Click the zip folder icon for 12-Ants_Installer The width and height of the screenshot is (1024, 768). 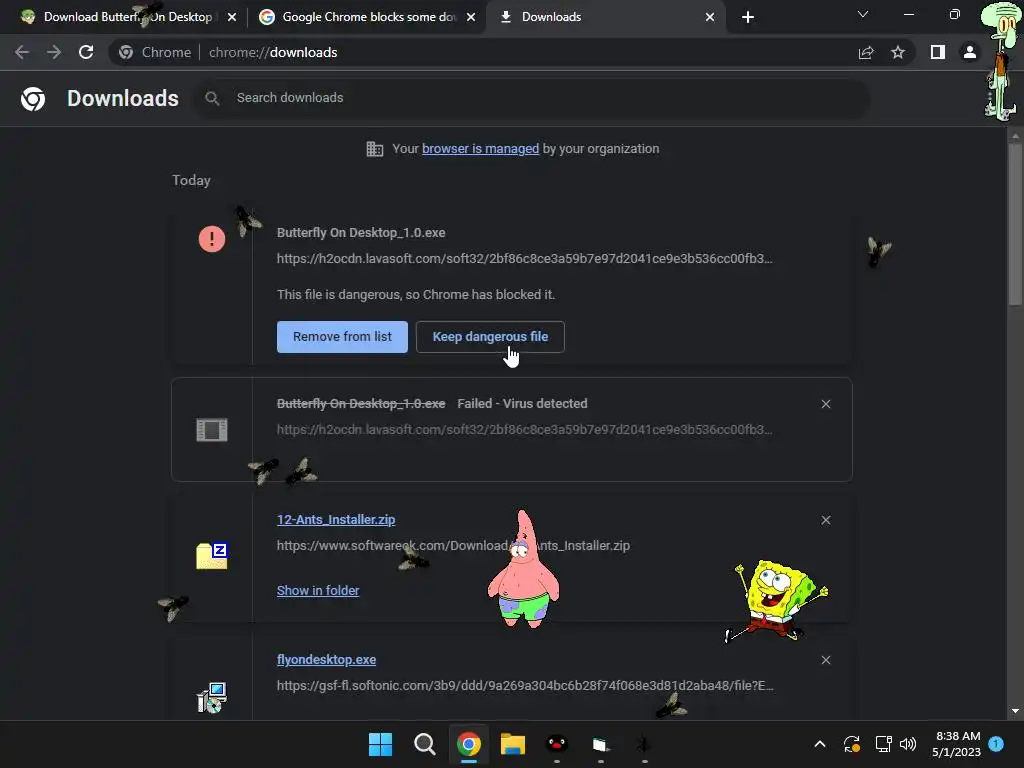pyautogui.click(x=212, y=556)
